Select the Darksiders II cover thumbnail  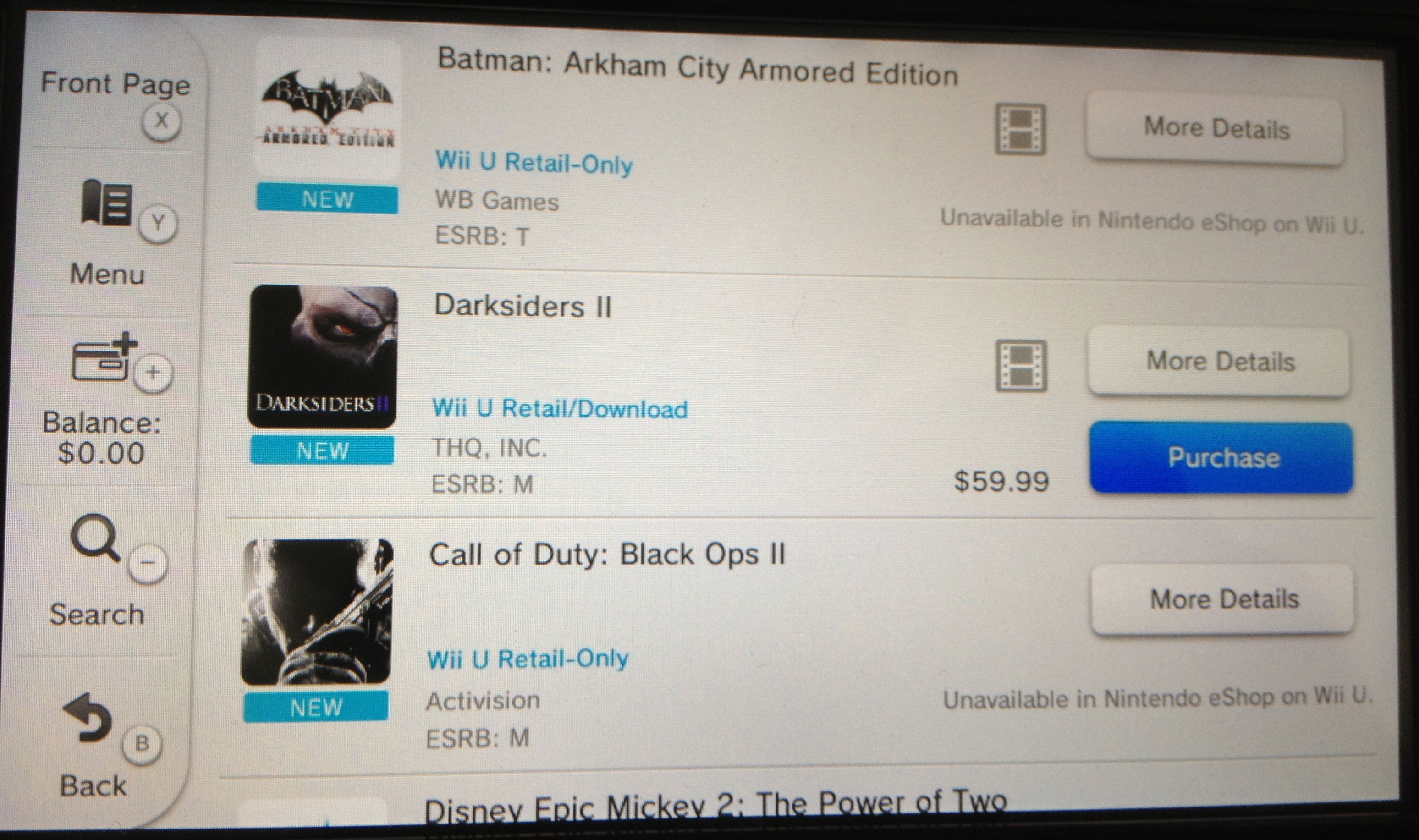click(x=323, y=357)
